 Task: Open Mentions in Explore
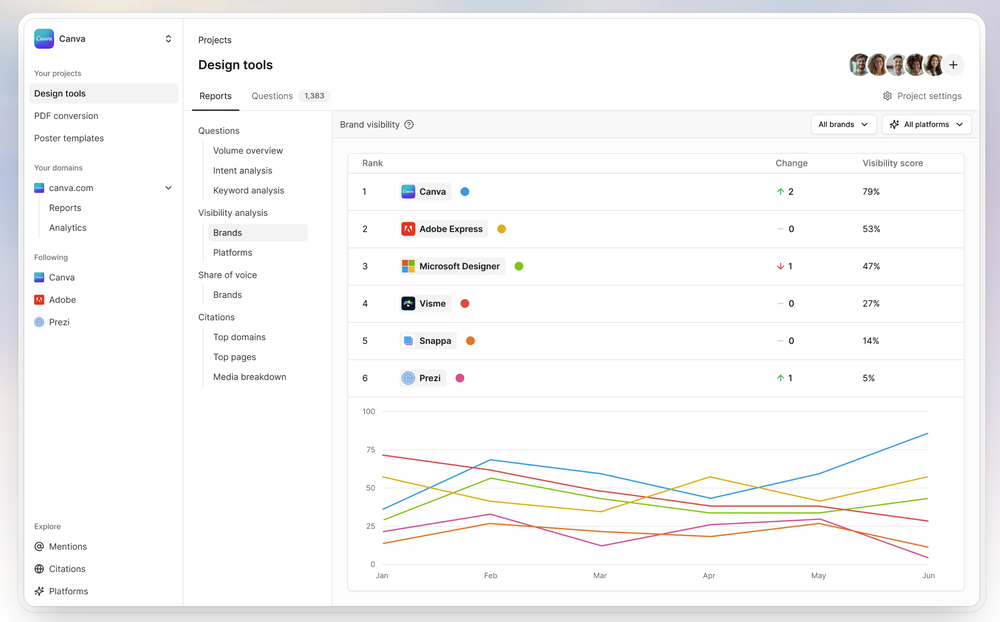[68, 547]
